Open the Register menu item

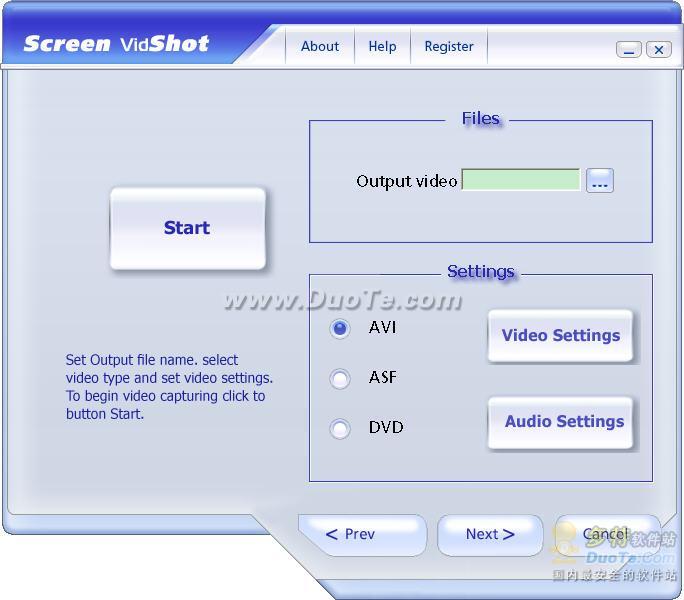(449, 46)
